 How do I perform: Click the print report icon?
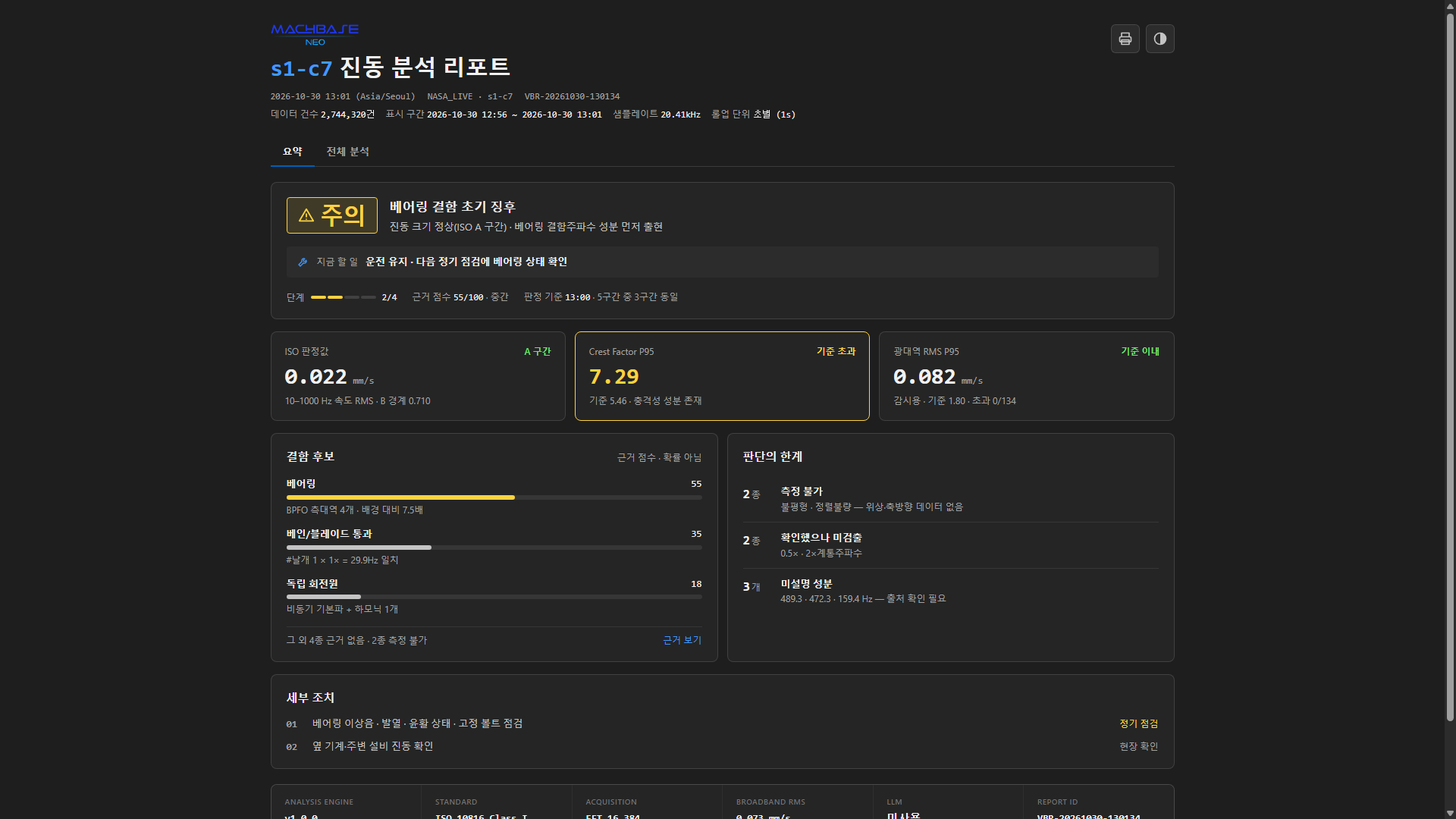1125,39
